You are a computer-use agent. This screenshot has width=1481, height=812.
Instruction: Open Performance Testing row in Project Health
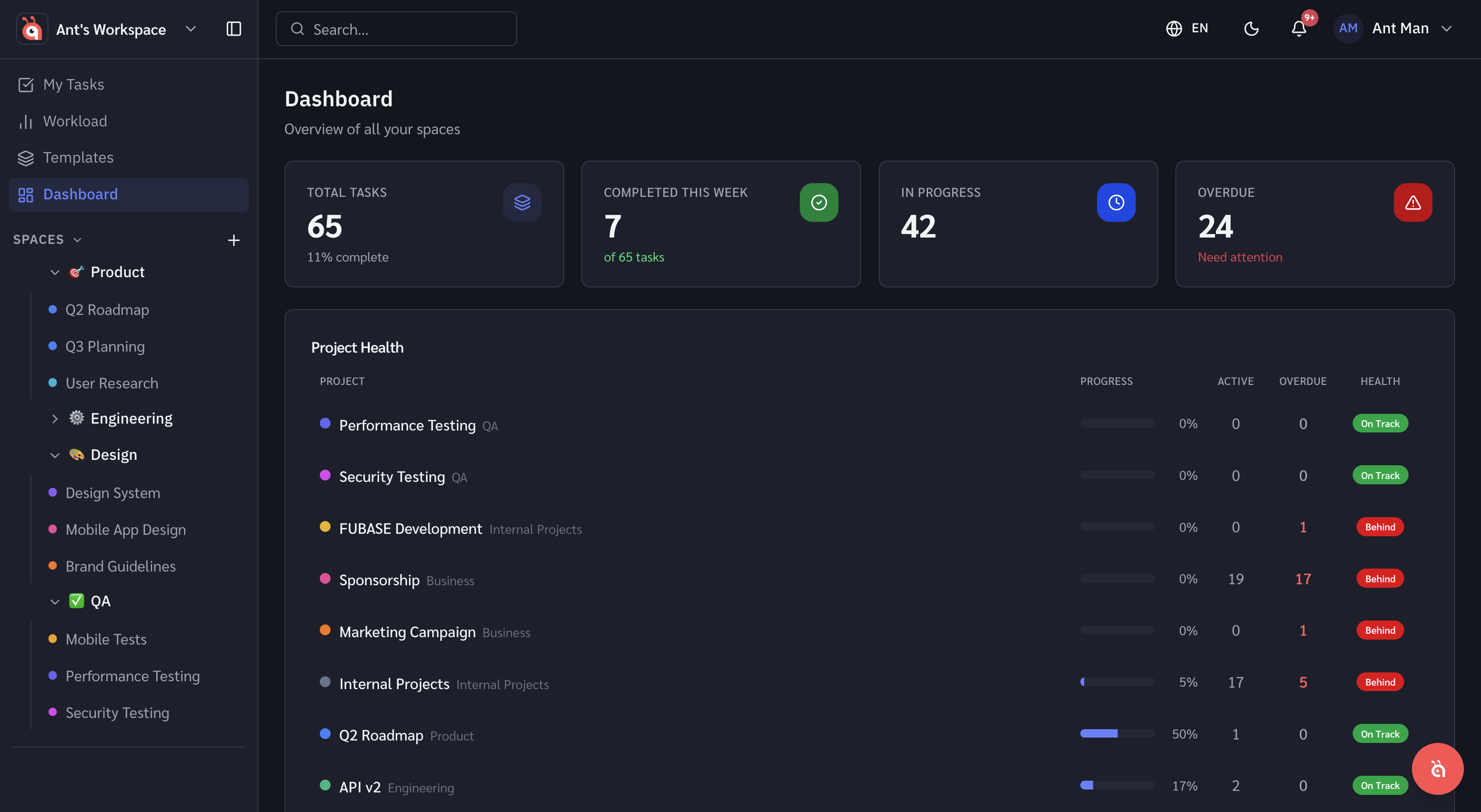click(x=869, y=425)
